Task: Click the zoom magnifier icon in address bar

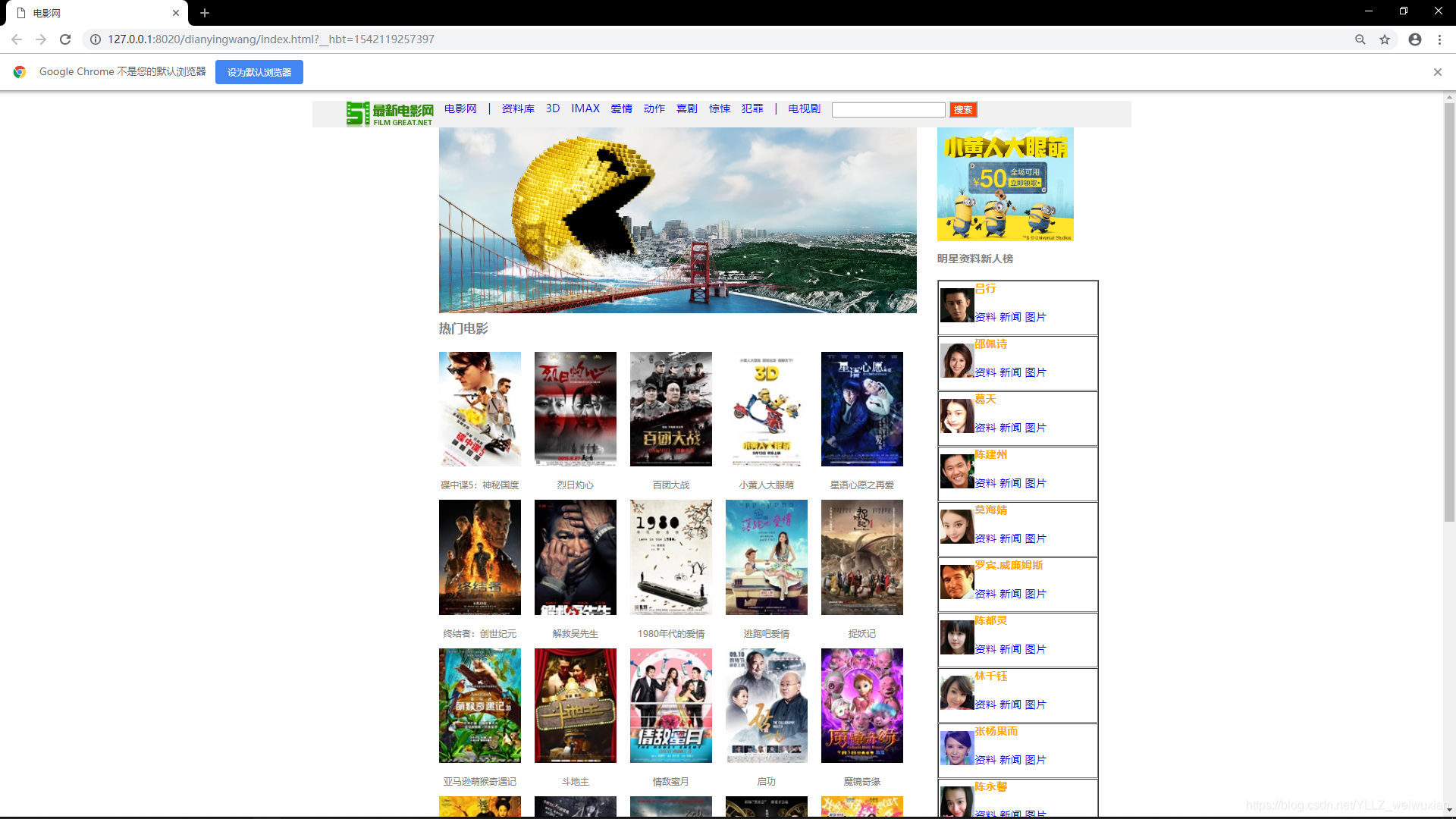Action: tap(1360, 39)
